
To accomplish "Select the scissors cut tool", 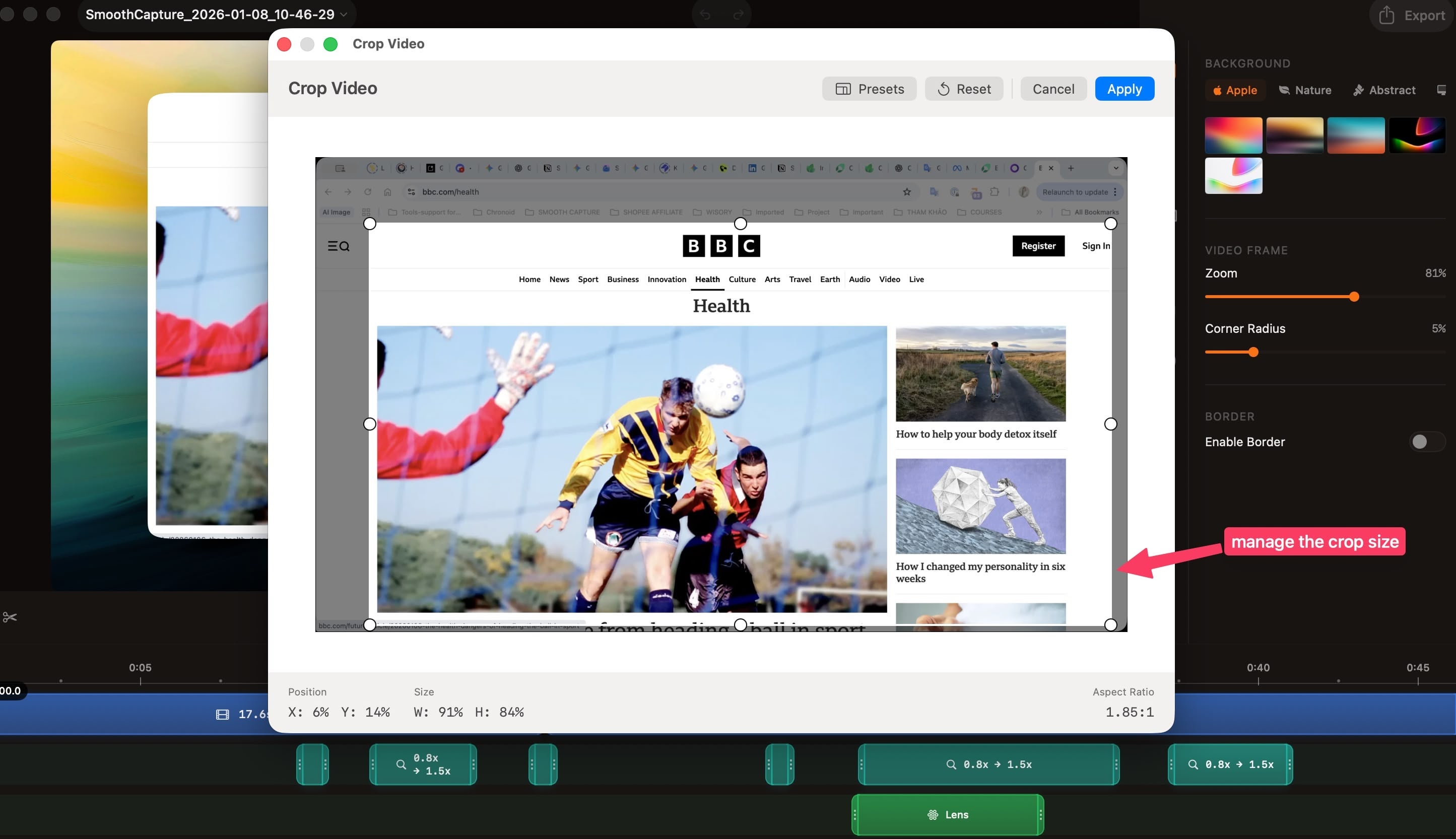I will coord(10,617).
